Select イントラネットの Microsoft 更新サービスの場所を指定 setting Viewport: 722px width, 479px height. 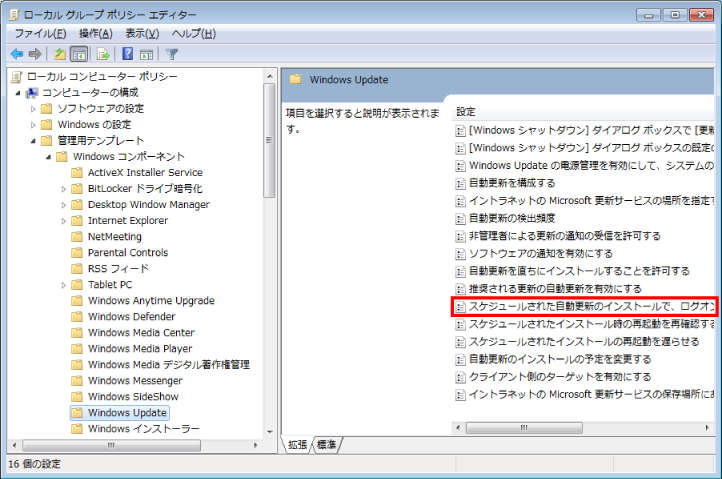tap(591, 201)
